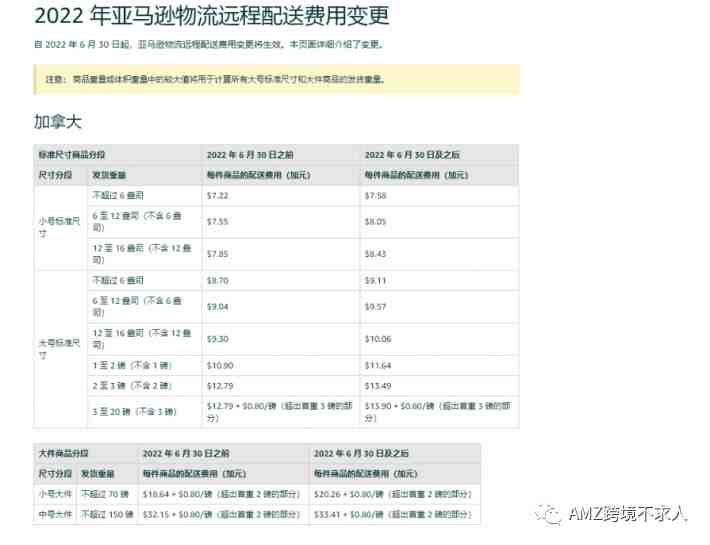Select the $7.22 fee value
The image size is (710, 545).
(217, 196)
